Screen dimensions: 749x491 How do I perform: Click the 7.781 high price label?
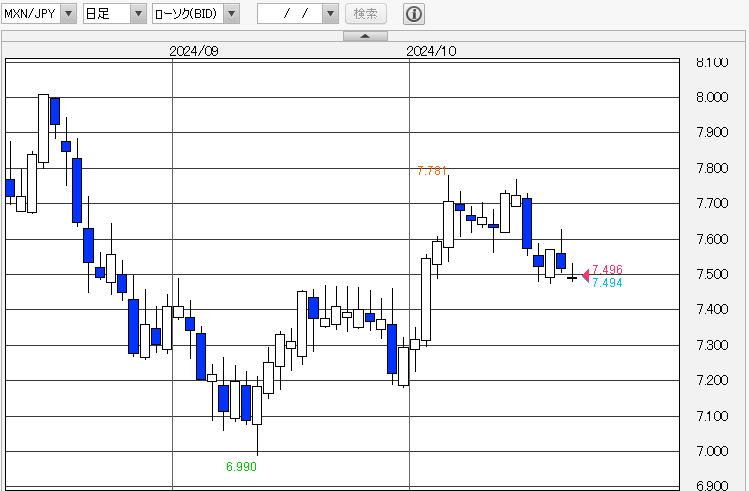click(x=431, y=171)
